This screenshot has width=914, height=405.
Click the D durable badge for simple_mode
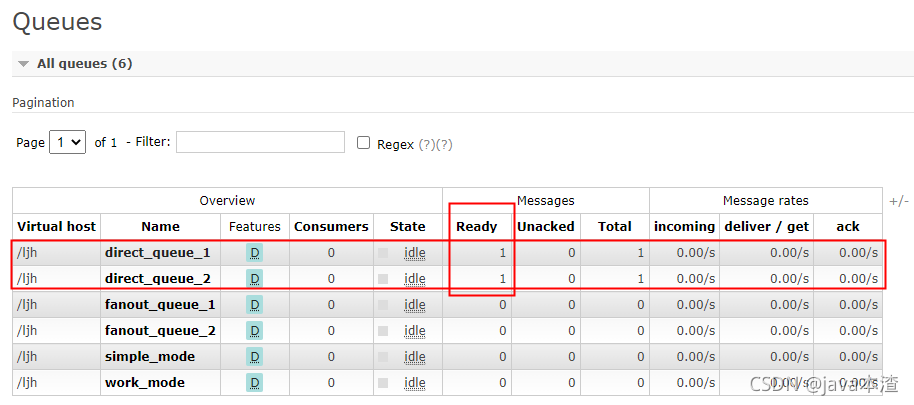coord(254,357)
